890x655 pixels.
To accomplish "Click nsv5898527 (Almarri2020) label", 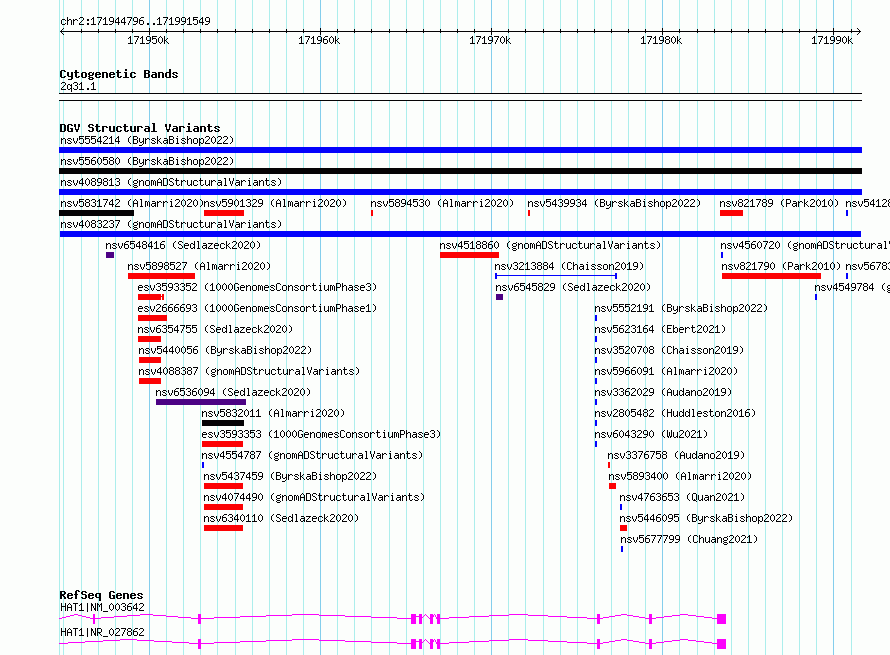I will [x=199, y=266].
